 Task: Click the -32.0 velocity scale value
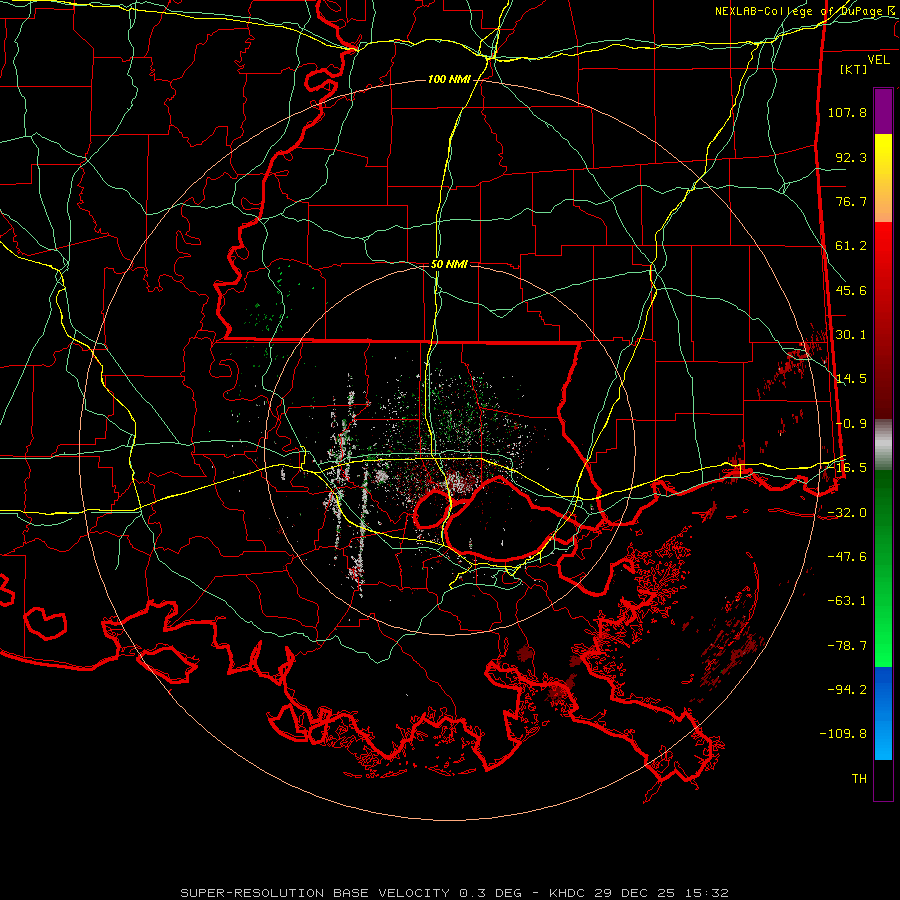[x=847, y=513]
